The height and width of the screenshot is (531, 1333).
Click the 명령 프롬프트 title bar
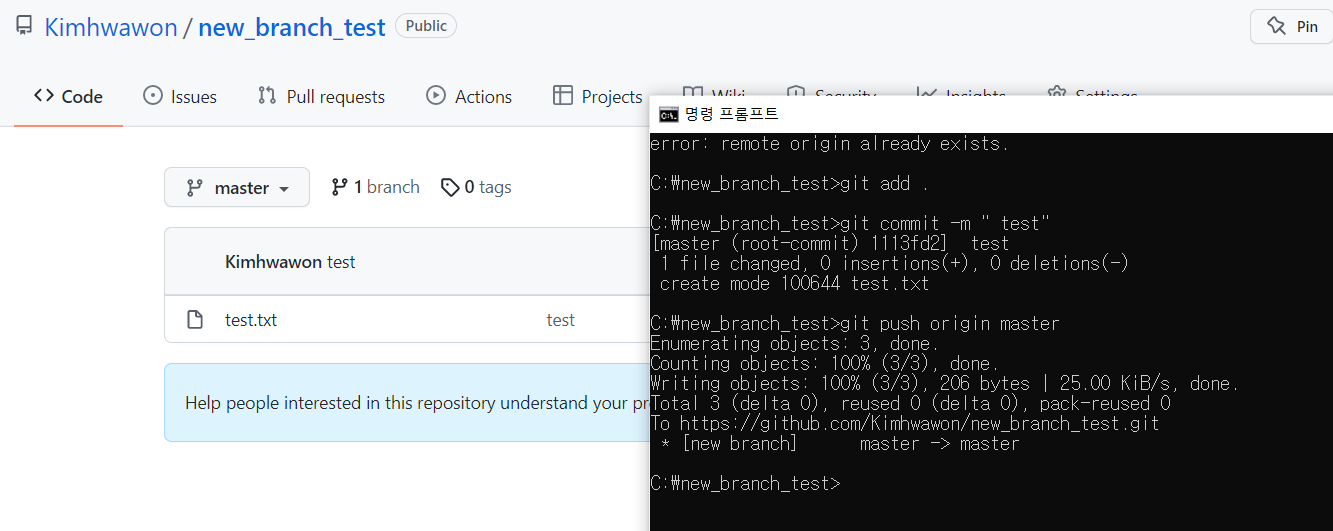pyautogui.click(x=991, y=114)
